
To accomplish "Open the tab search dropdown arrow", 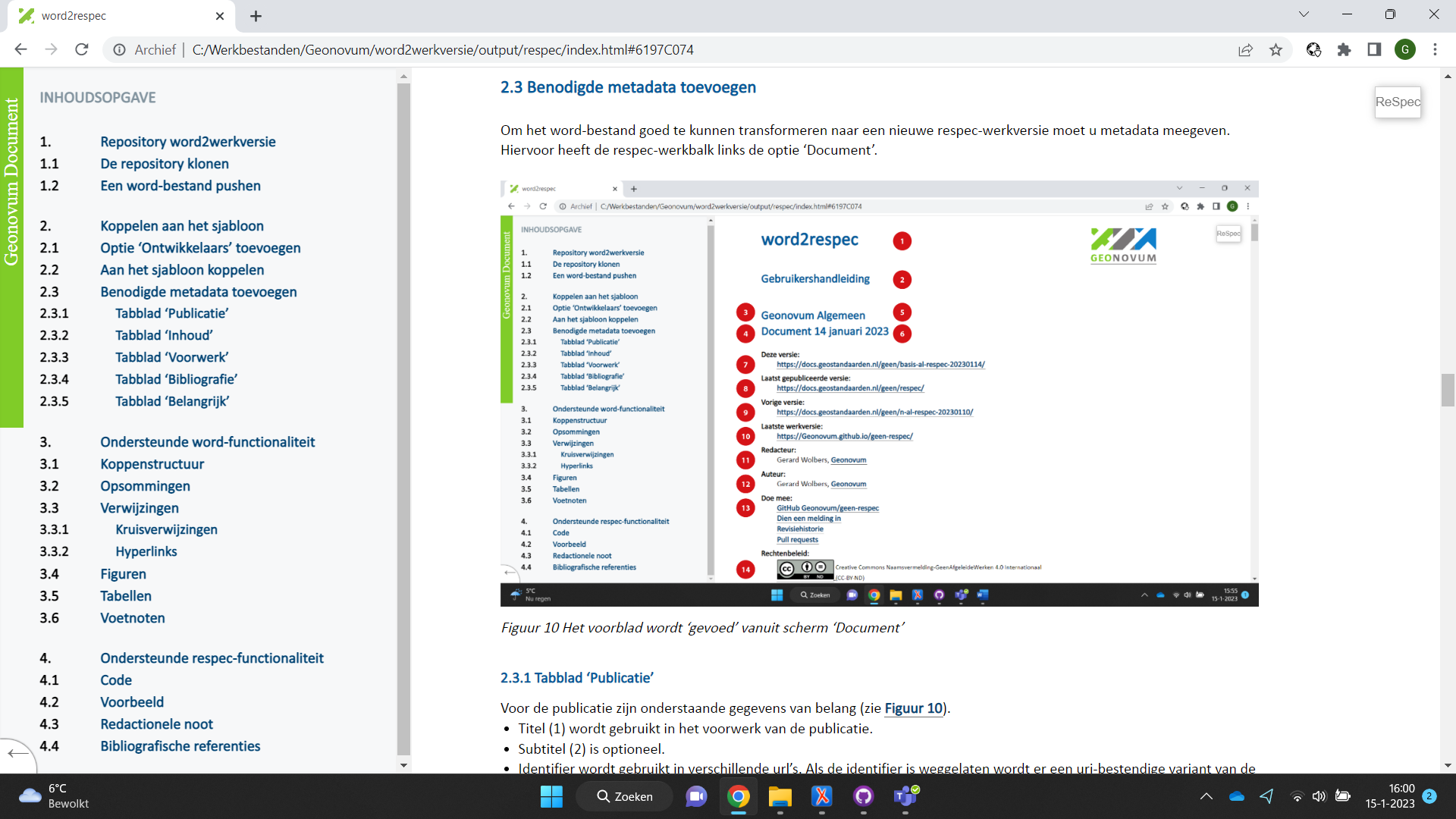I will pyautogui.click(x=1304, y=14).
